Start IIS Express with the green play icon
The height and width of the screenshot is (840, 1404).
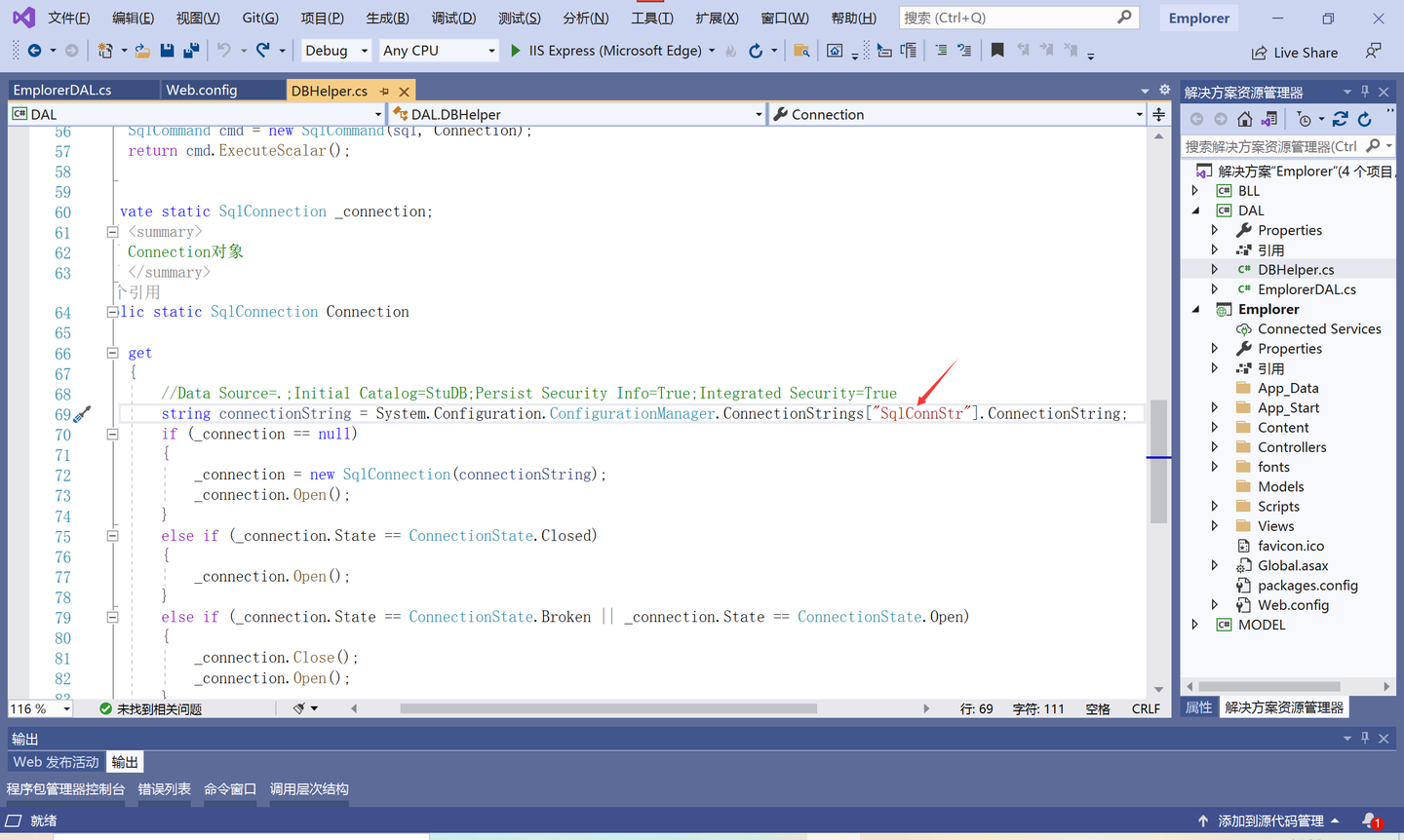click(x=516, y=51)
